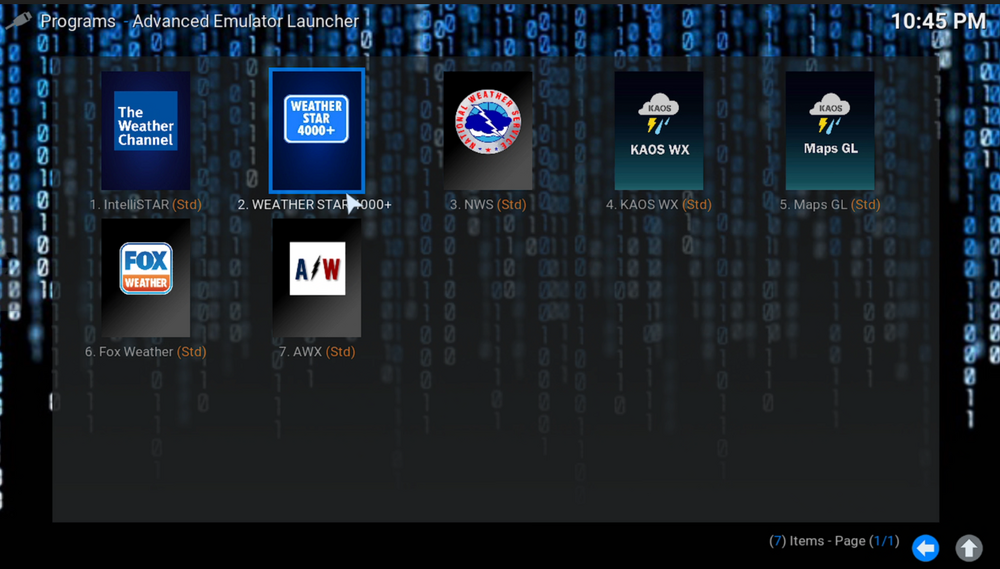Select the National Weather Service logo

click(x=488, y=129)
